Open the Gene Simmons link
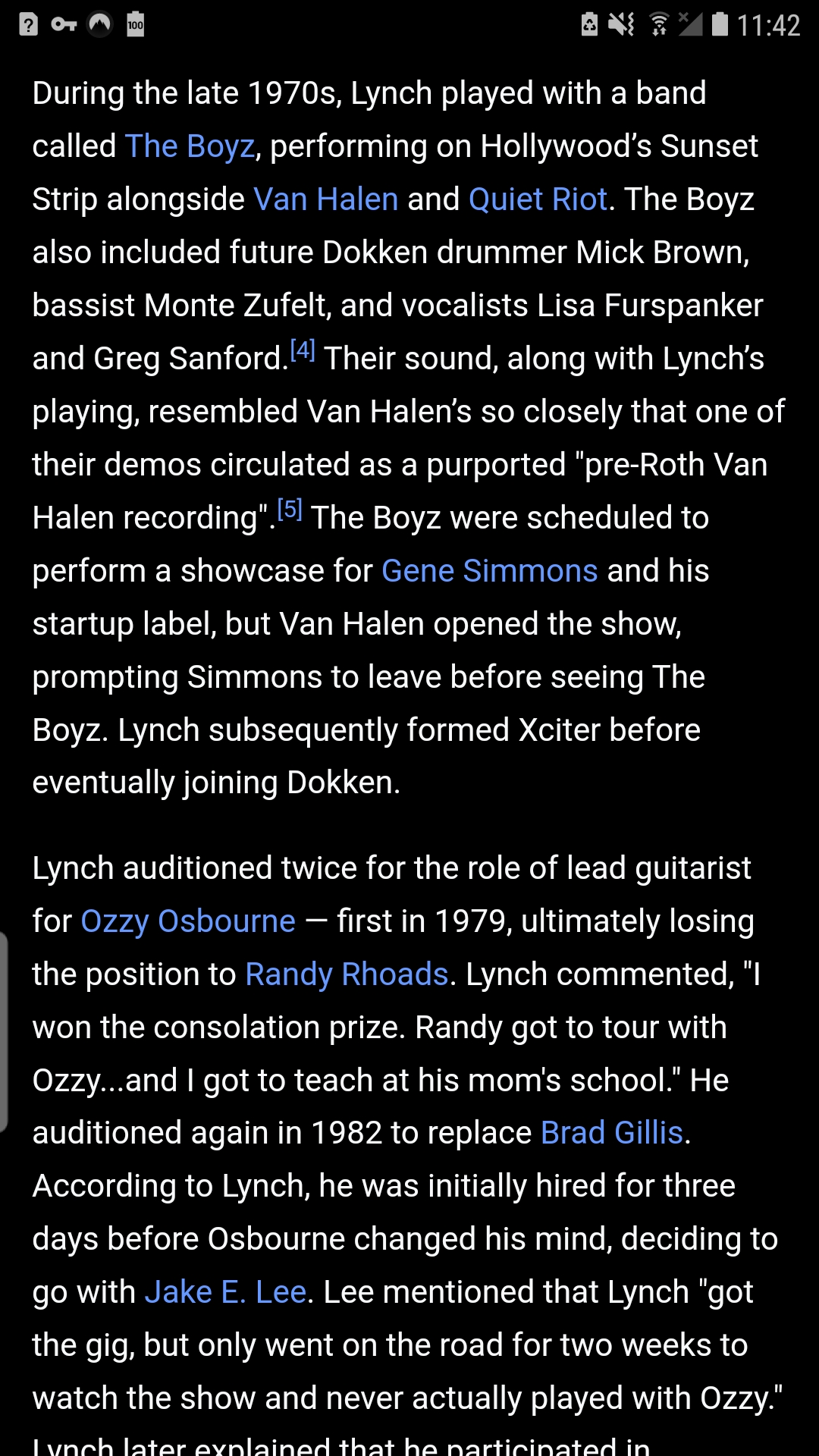Screen dimensions: 819x1456 click(x=489, y=571)
